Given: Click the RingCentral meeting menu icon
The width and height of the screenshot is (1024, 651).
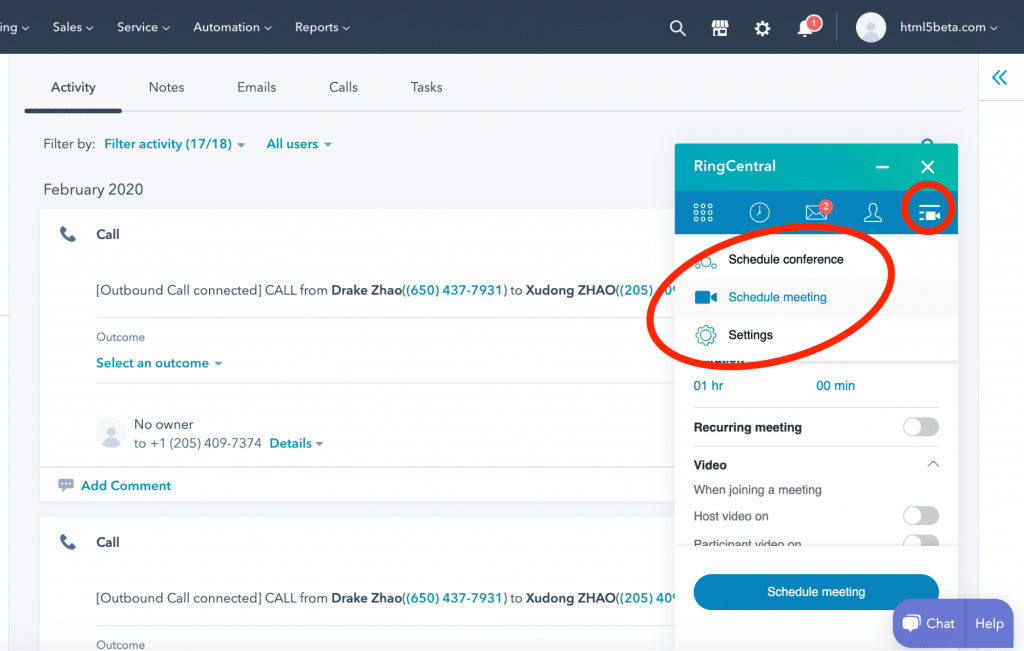Looking at the screenshot, I should pyautogui.click(x=929, y=212).
